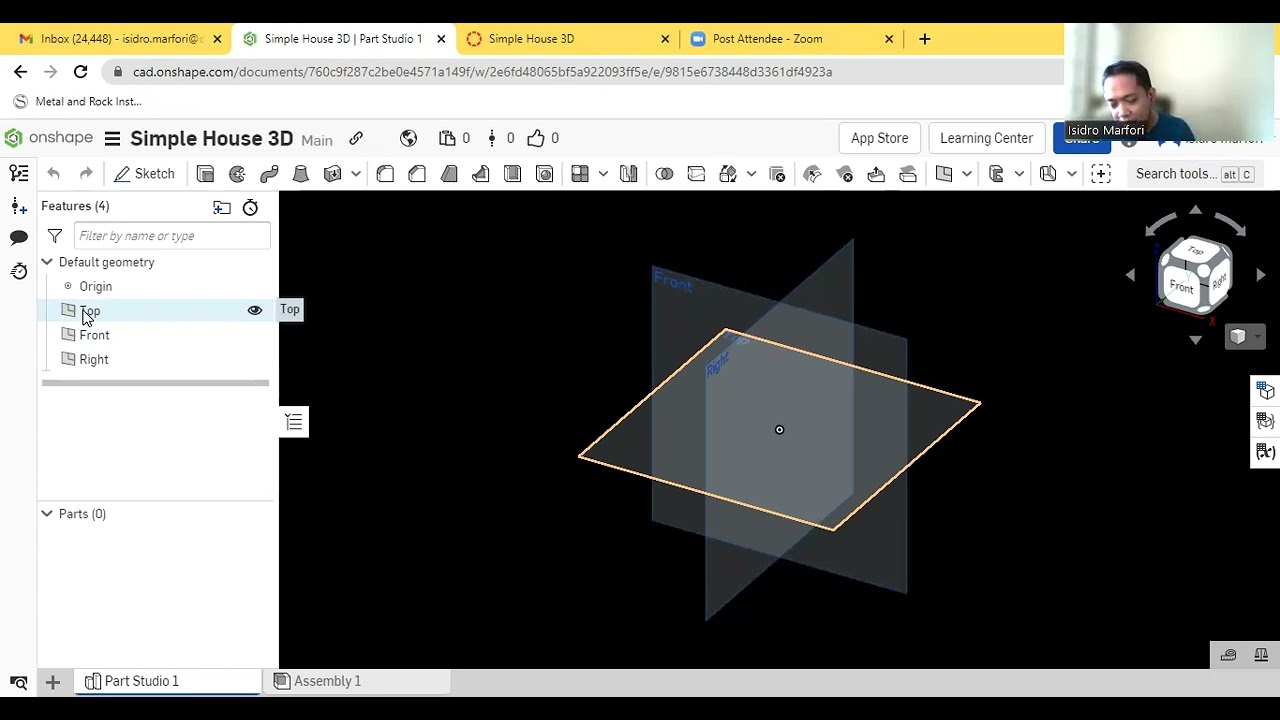Open the pattern tools dropdown
Image resolution: width=1280 pixels, height=720 pixels.
tap(603, 174)
